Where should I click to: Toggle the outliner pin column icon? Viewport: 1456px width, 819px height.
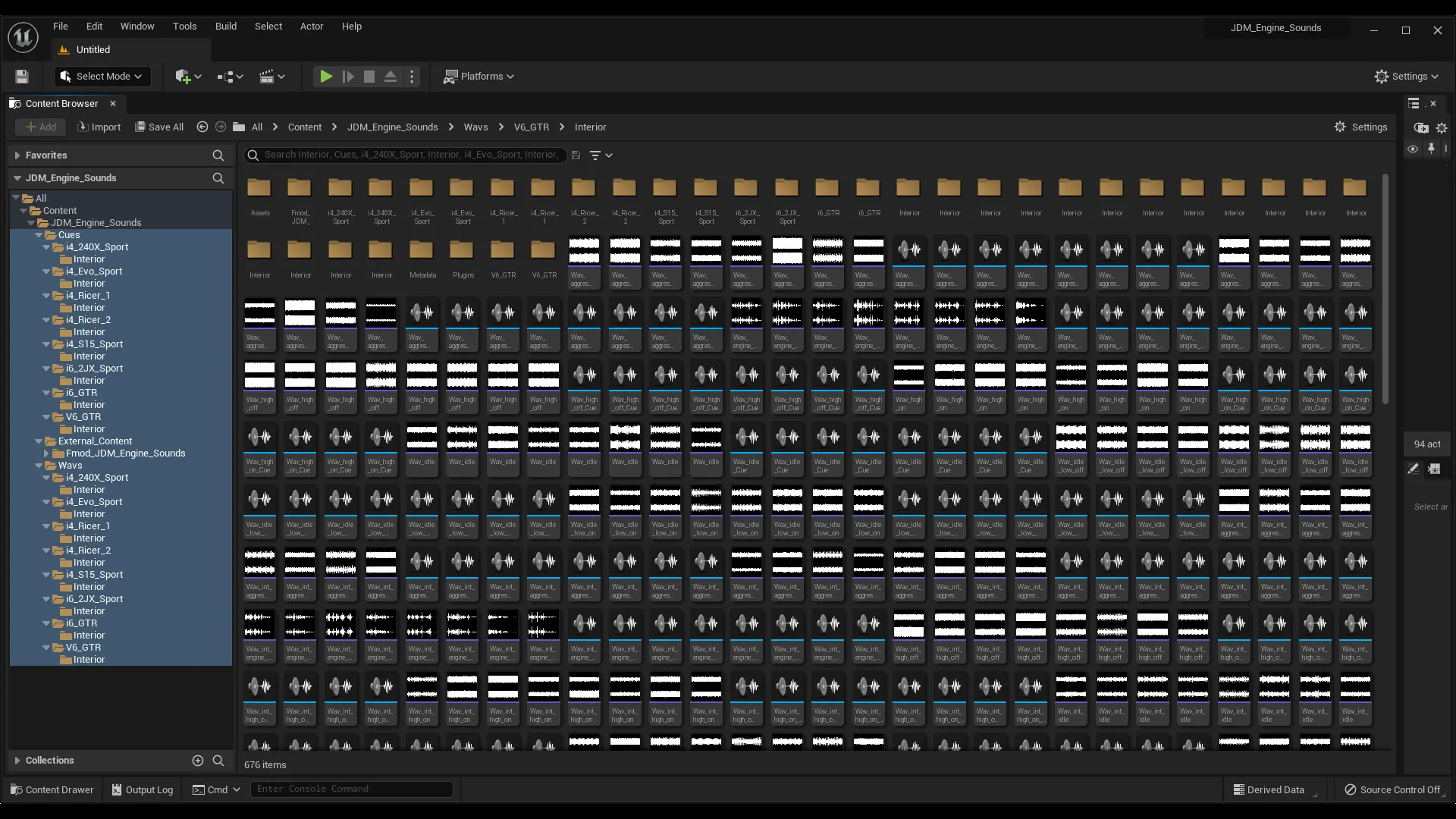coord(1431,149)
